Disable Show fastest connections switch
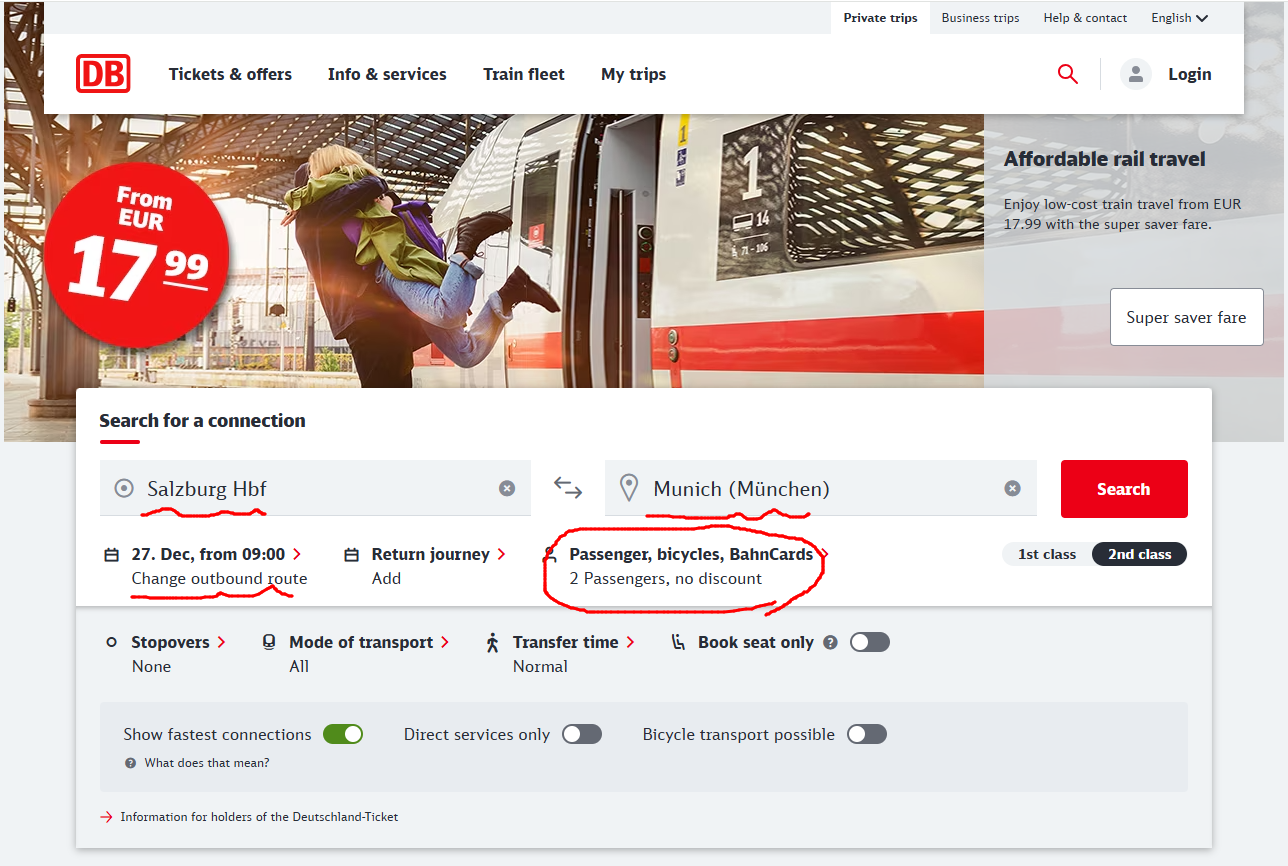This screenshot has height=866, width=1288. [343, 734]
